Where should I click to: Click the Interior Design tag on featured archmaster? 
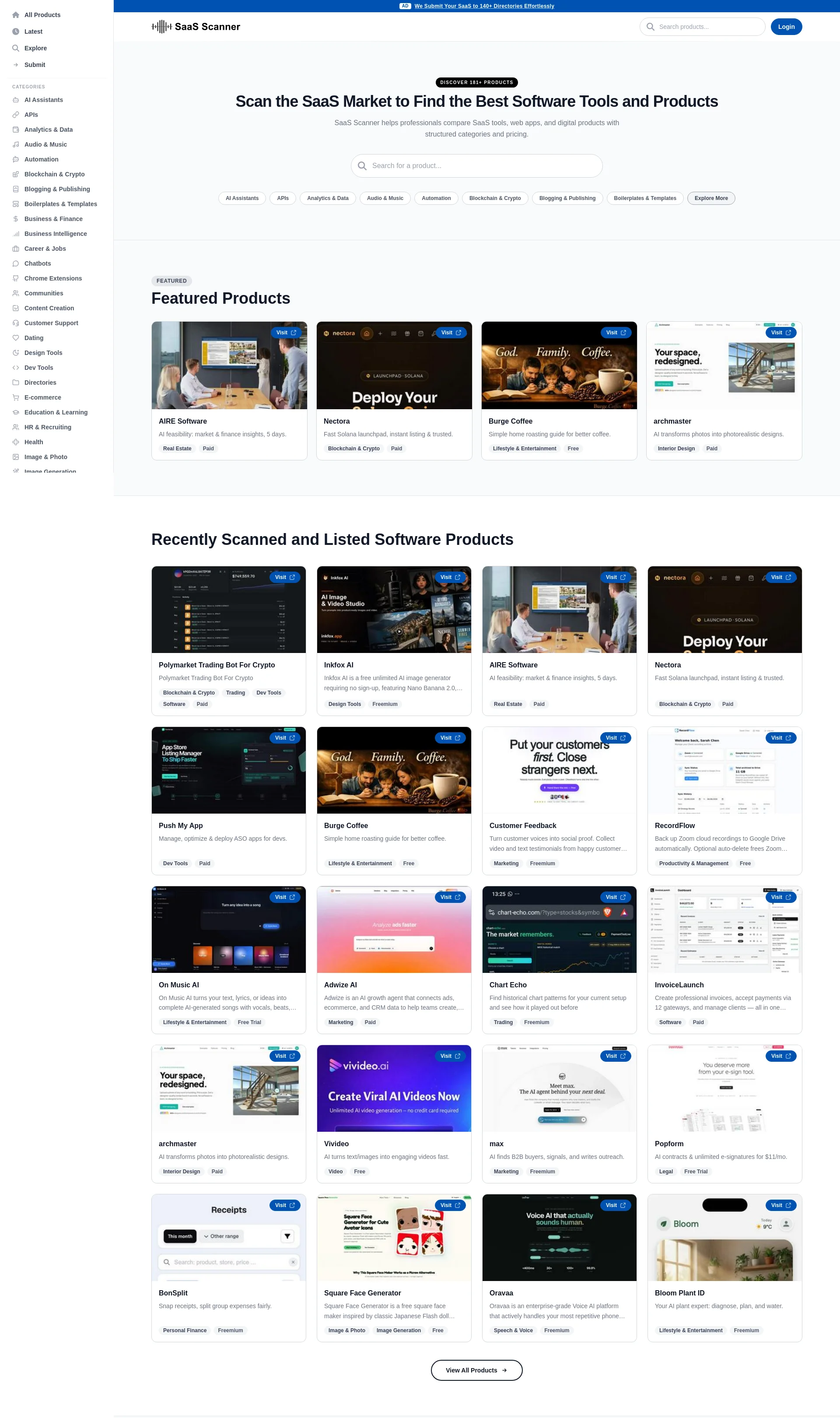click(x=676, y=448)
